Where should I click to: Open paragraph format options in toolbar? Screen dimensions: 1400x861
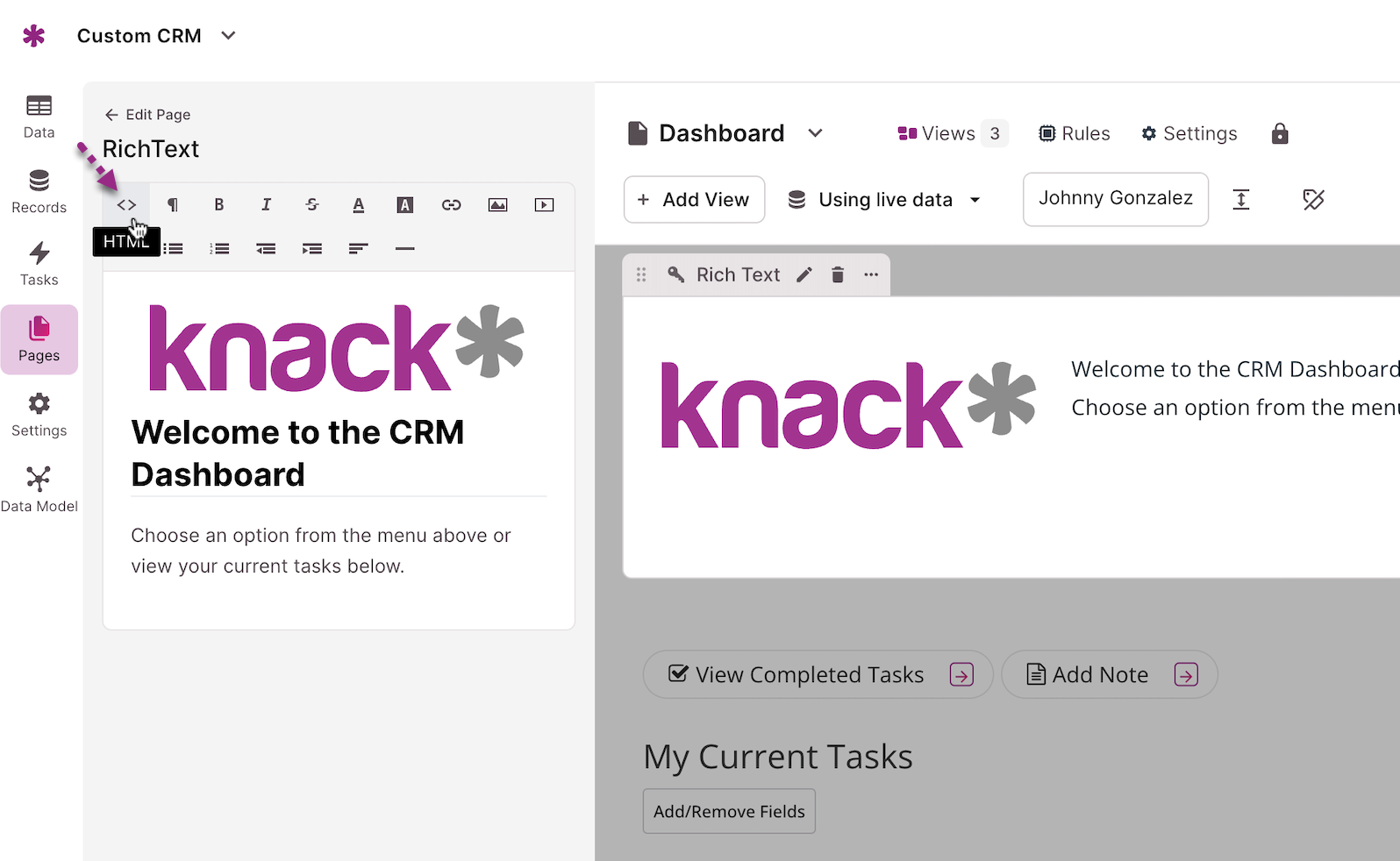tap(173, 205)
